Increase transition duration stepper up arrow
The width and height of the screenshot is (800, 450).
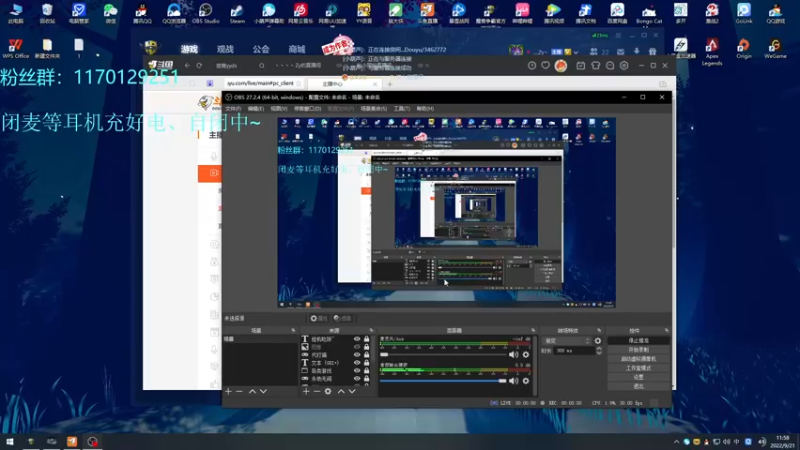pos(599,348)
